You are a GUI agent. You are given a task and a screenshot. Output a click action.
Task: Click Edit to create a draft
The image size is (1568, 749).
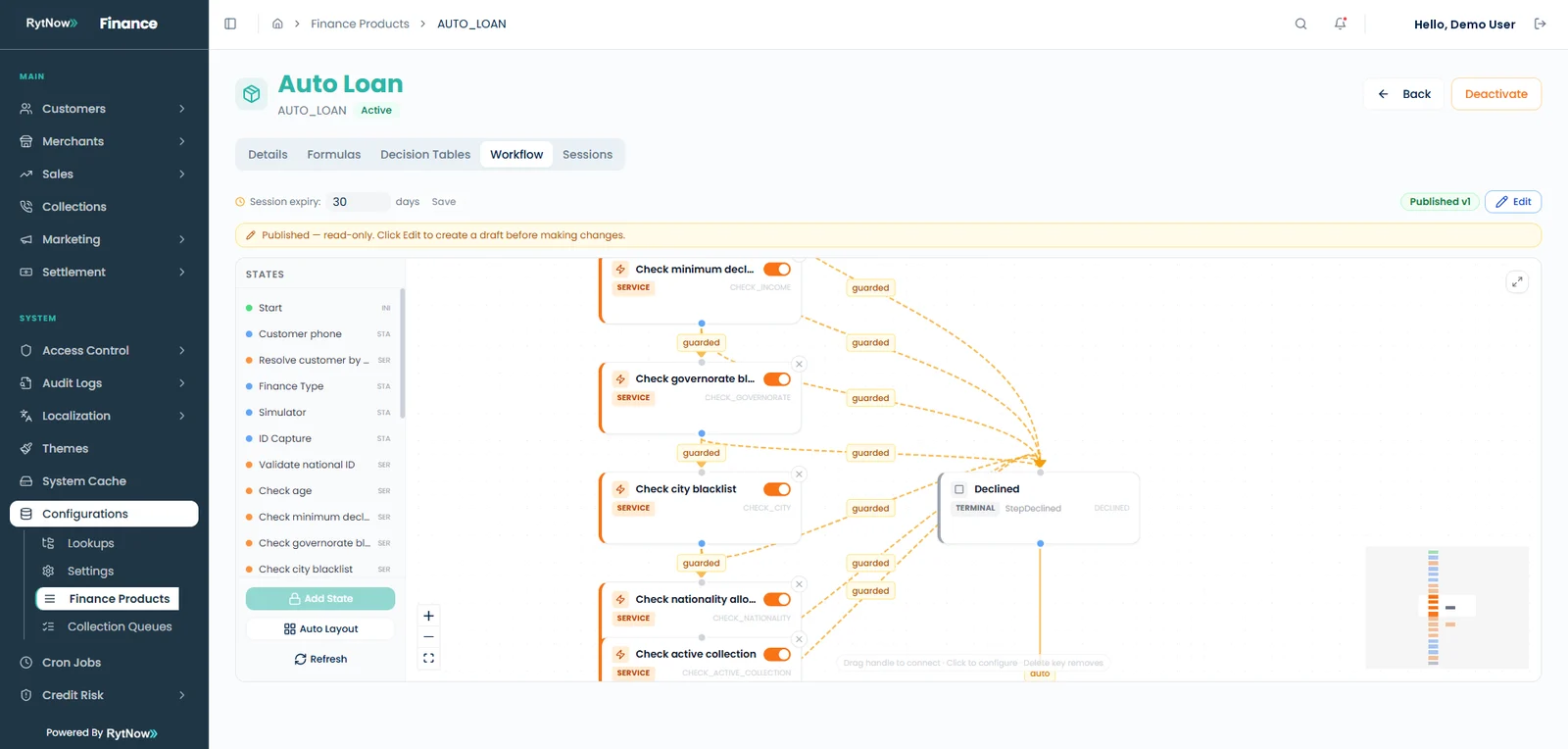(1513, 202)
